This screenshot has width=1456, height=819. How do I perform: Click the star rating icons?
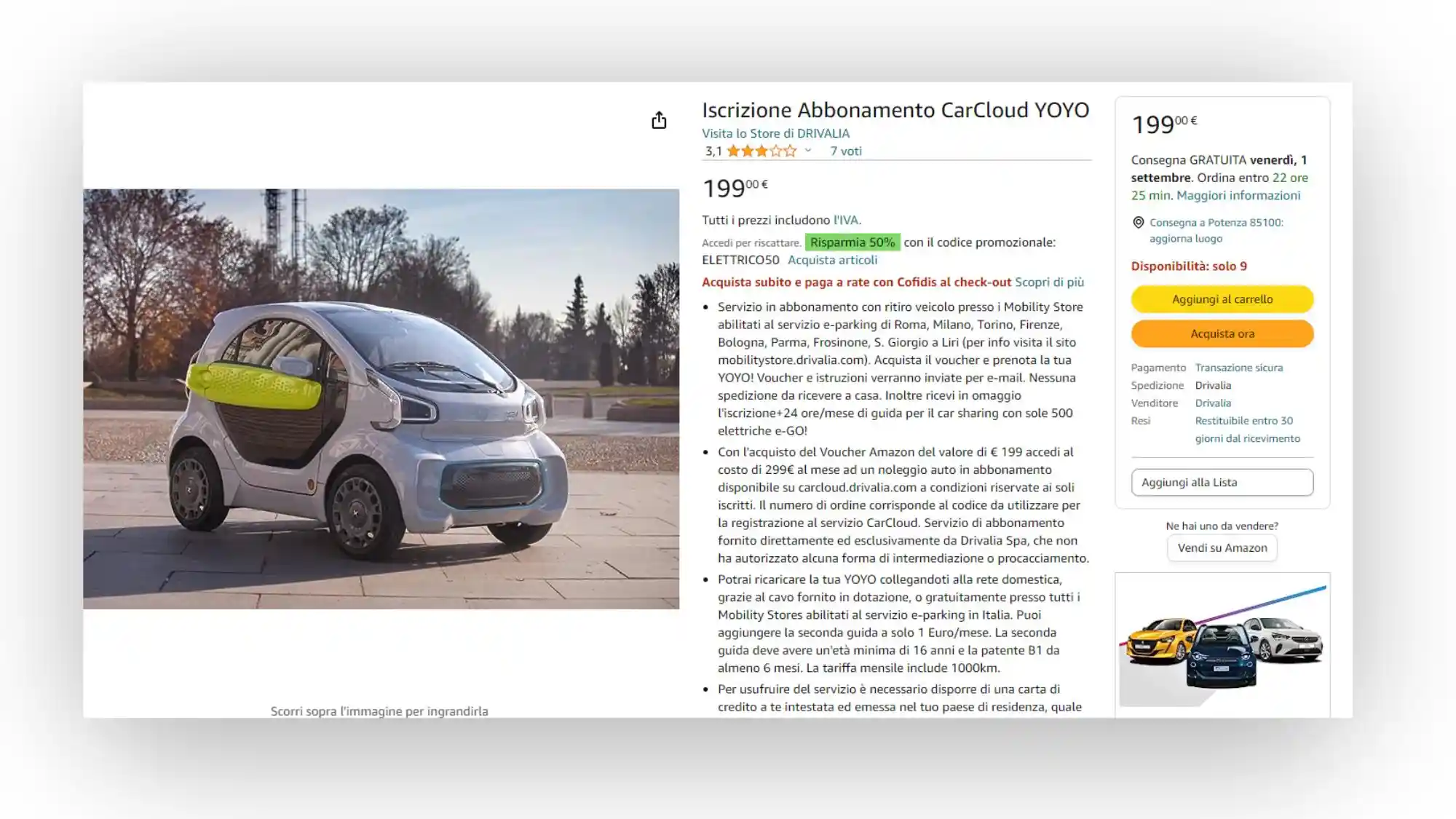[x=761, y=151]
